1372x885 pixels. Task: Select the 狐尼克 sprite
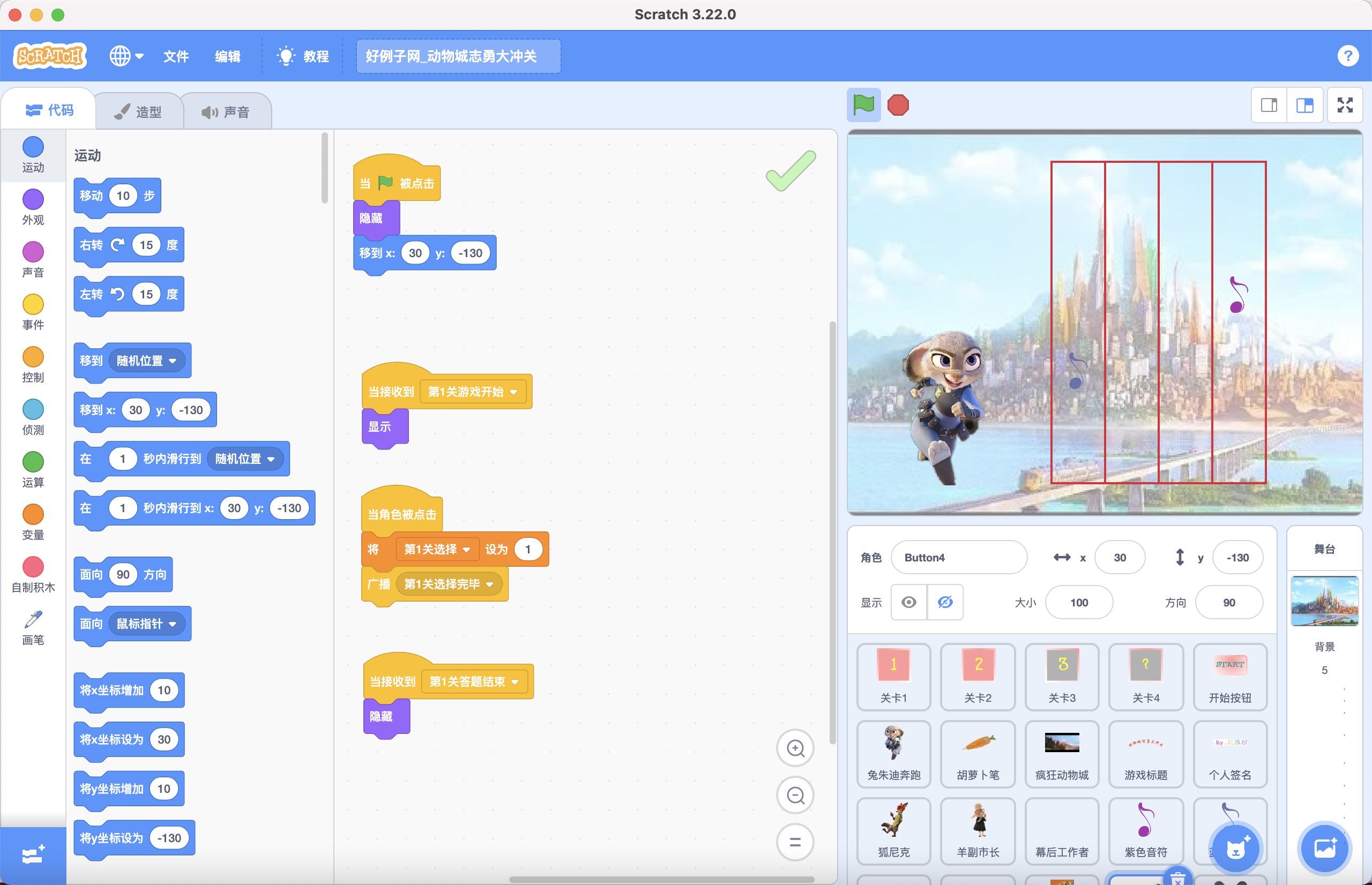(893, 830)
